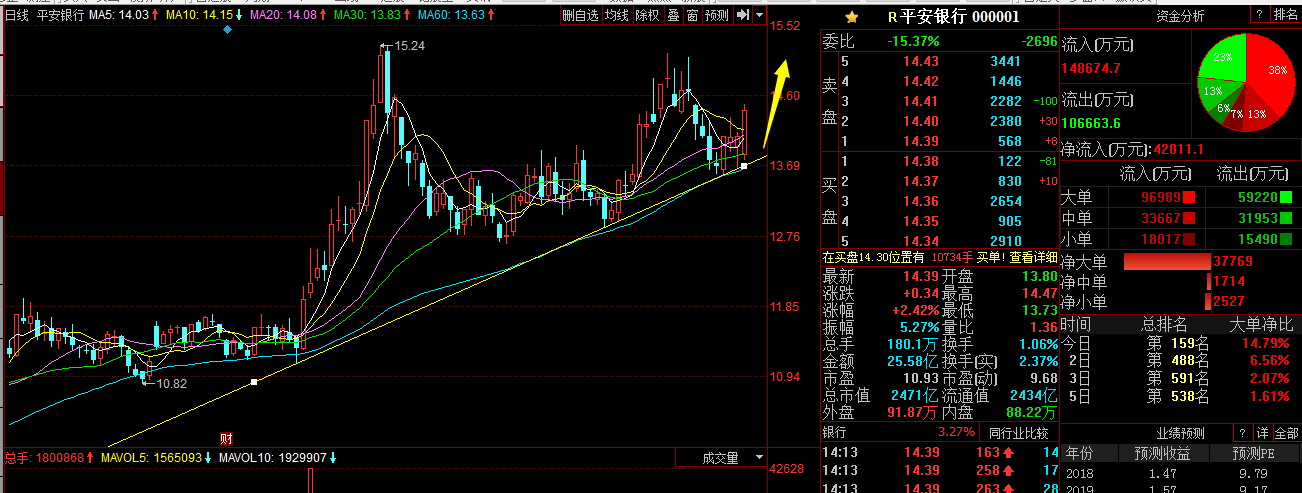Click the 财 marker on the chart
Screen dimensions: 1302x493
point(226,438)
